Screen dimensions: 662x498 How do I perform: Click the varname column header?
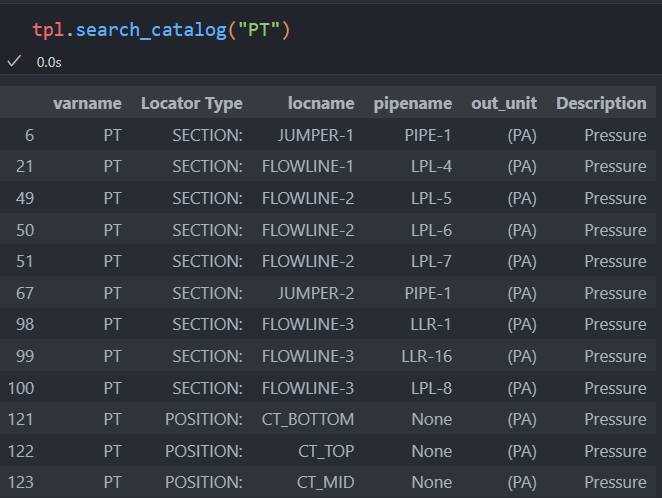point(87,103)
